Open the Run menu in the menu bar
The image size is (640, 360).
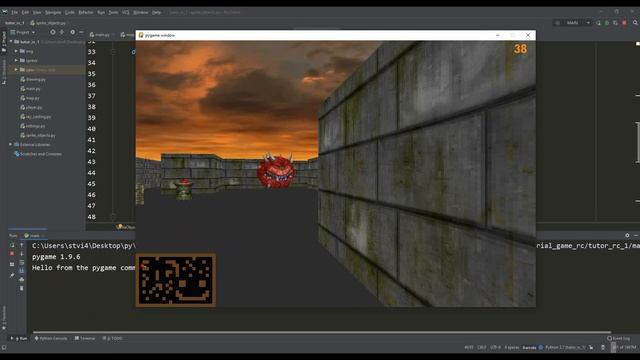[101, 13]
